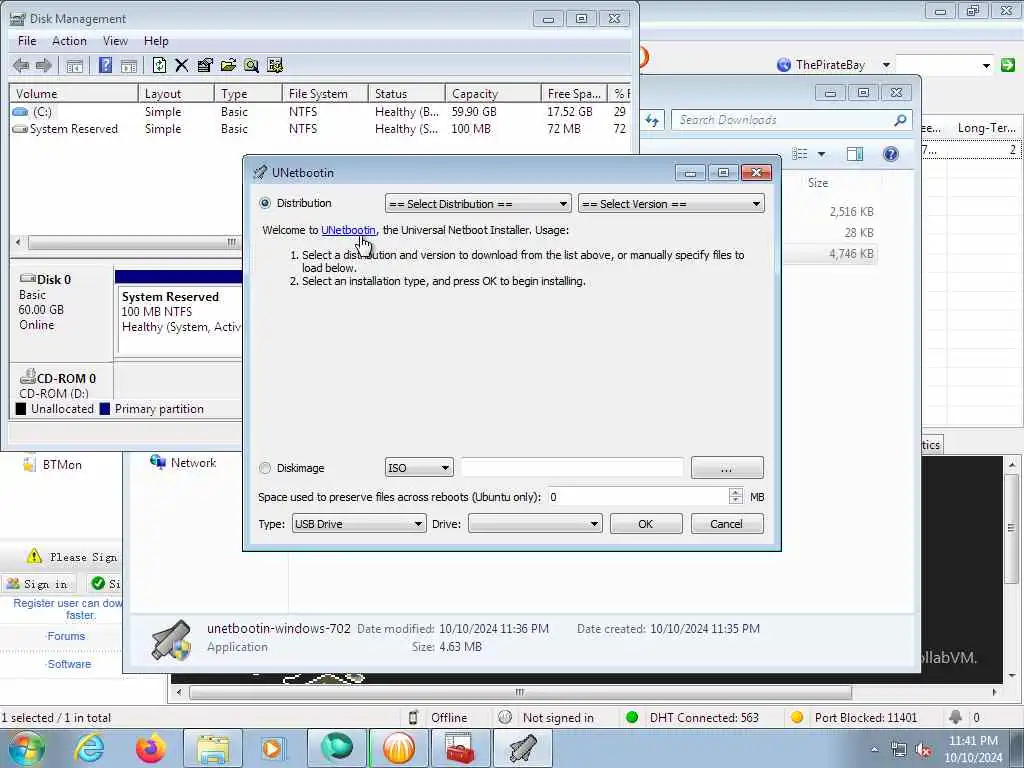The width and height of the screenshot is (1024, 768).
Task: Click OK in UNetbootin
Action: [x=646, y=524]
